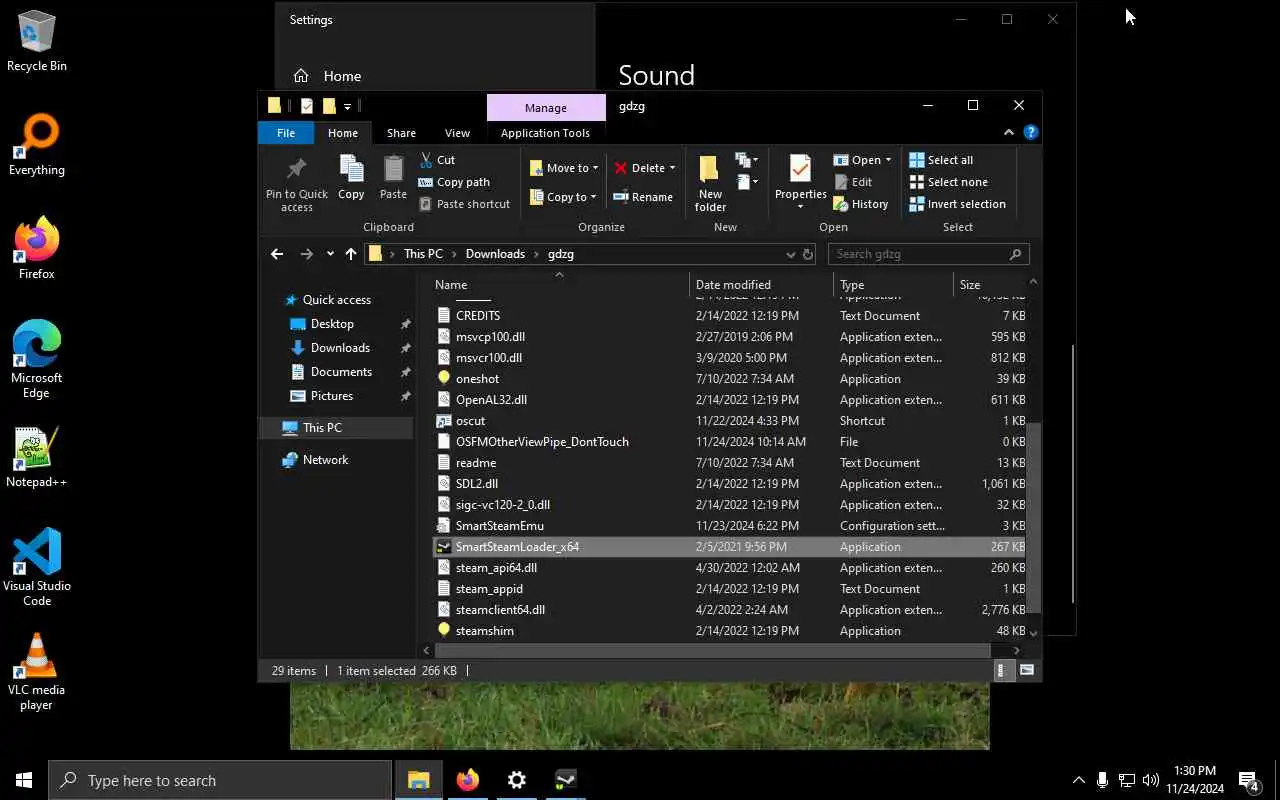
Task: Click Downloads in address breadcrumb
Action: point(495,254)
